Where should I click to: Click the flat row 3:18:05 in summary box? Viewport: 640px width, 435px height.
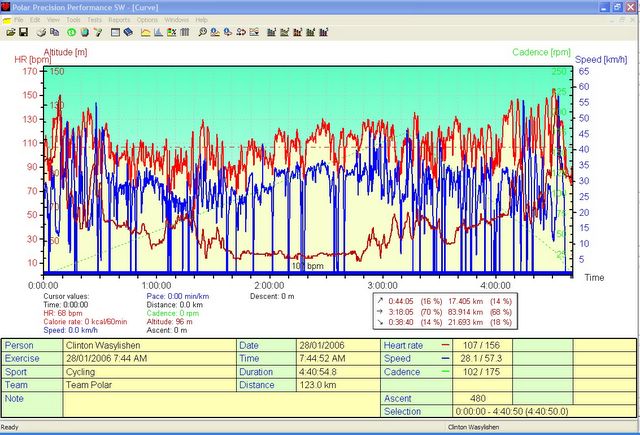pyautogui.click(x=445, y=312)
